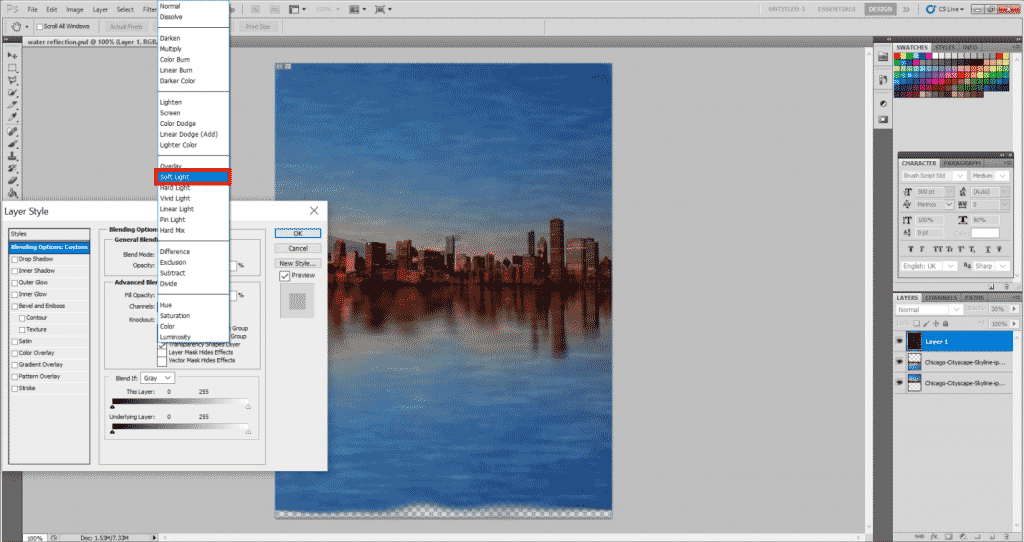Click Lock transparent pixels icon

(916, 323)
